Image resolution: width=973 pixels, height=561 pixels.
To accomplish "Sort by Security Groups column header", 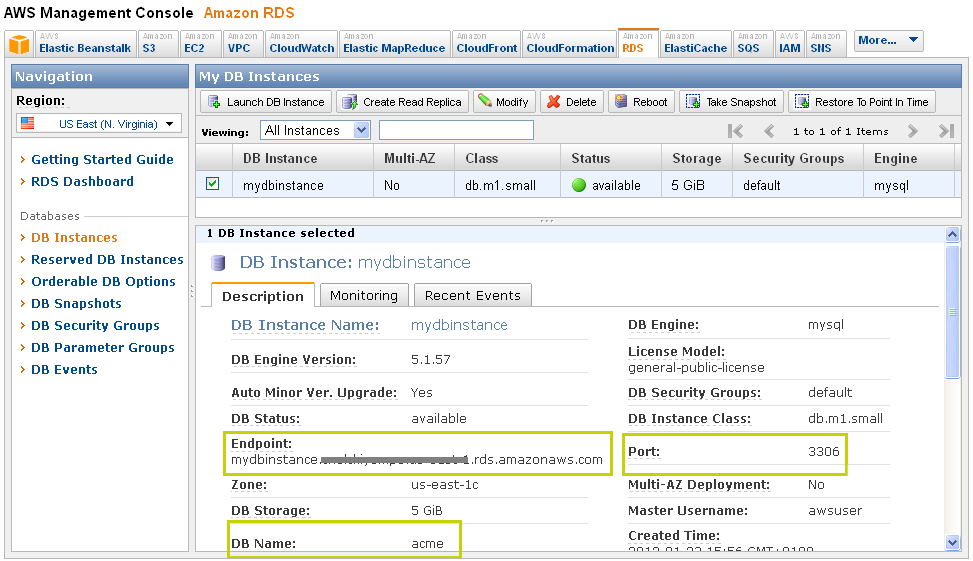I will (798, 158).
